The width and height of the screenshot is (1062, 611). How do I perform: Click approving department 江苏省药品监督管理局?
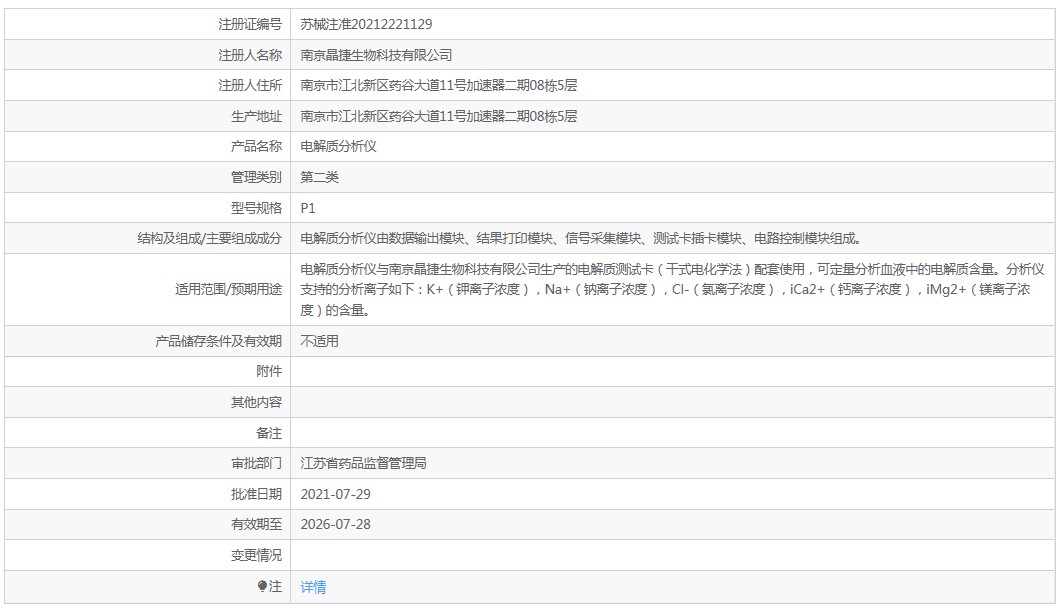point(364,464)
